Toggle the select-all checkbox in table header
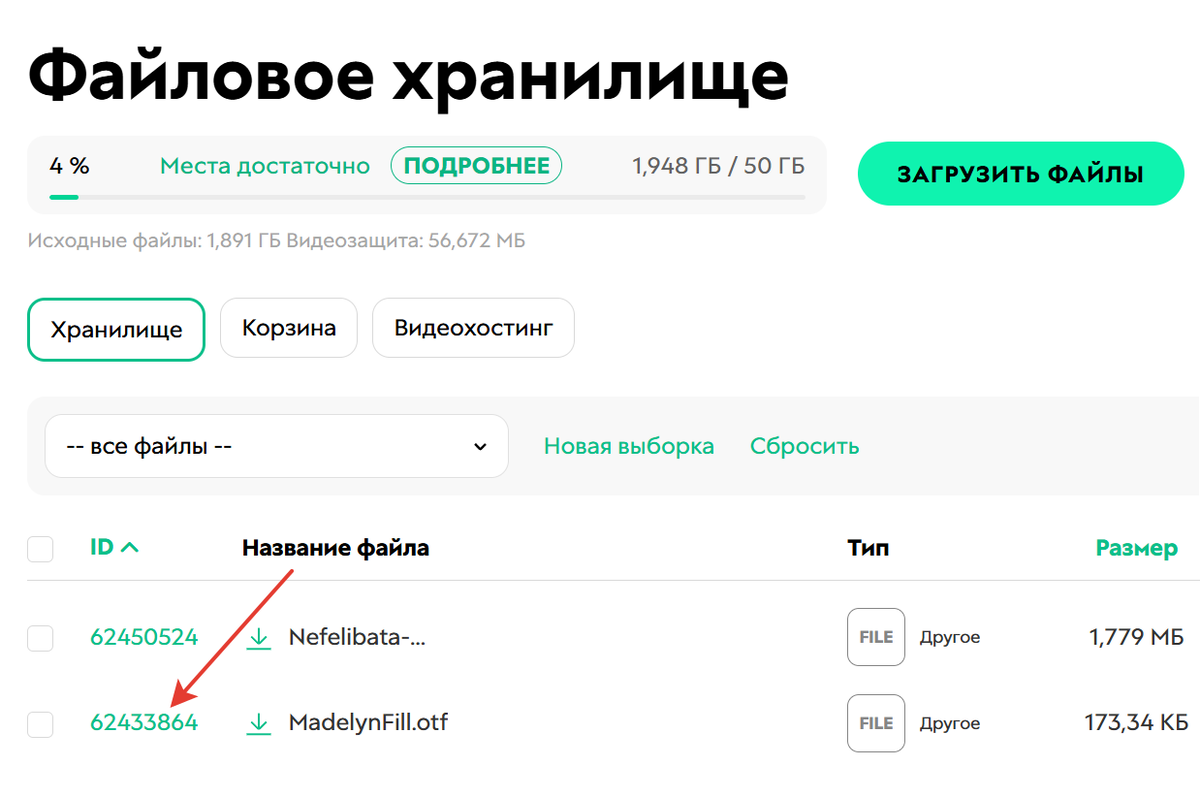The image size is (1200, 797). point(40,549)
